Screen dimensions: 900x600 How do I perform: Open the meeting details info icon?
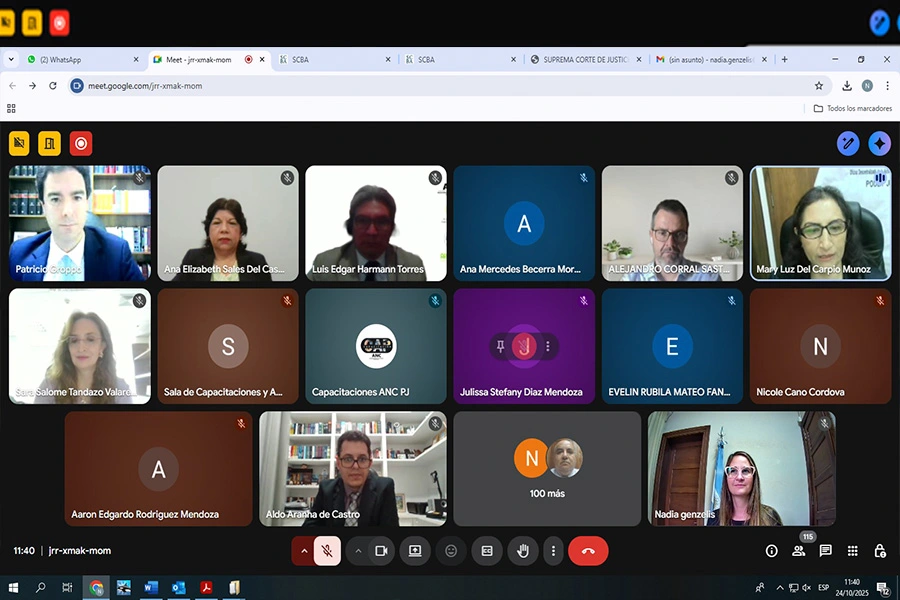(771, 551)
